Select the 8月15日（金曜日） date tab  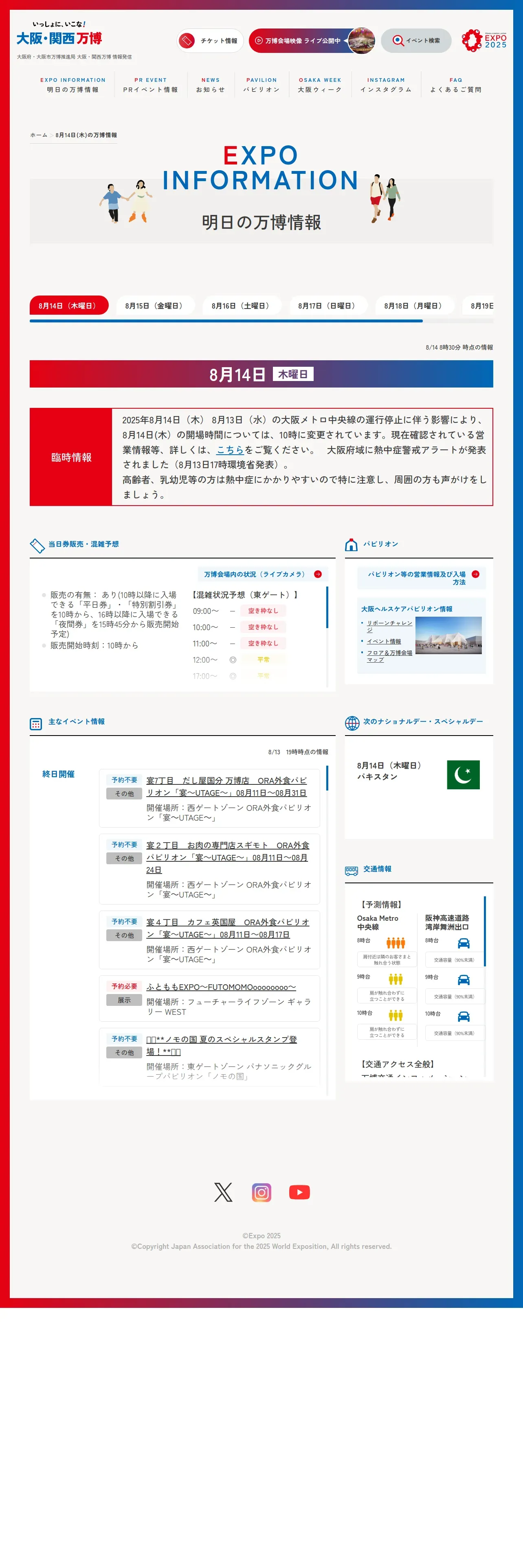coord(155,306)
